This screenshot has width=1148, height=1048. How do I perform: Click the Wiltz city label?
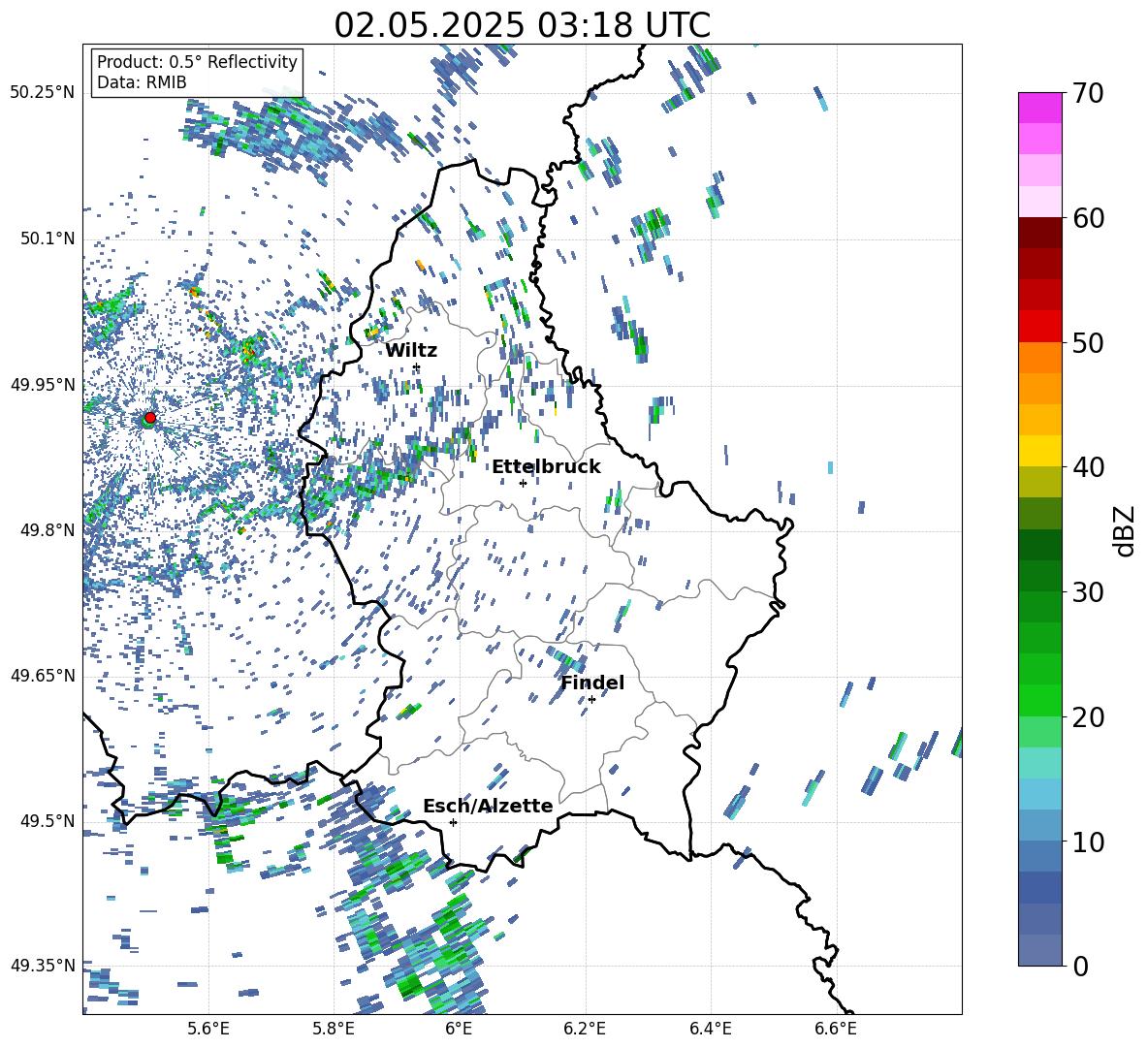click(411, 351)
